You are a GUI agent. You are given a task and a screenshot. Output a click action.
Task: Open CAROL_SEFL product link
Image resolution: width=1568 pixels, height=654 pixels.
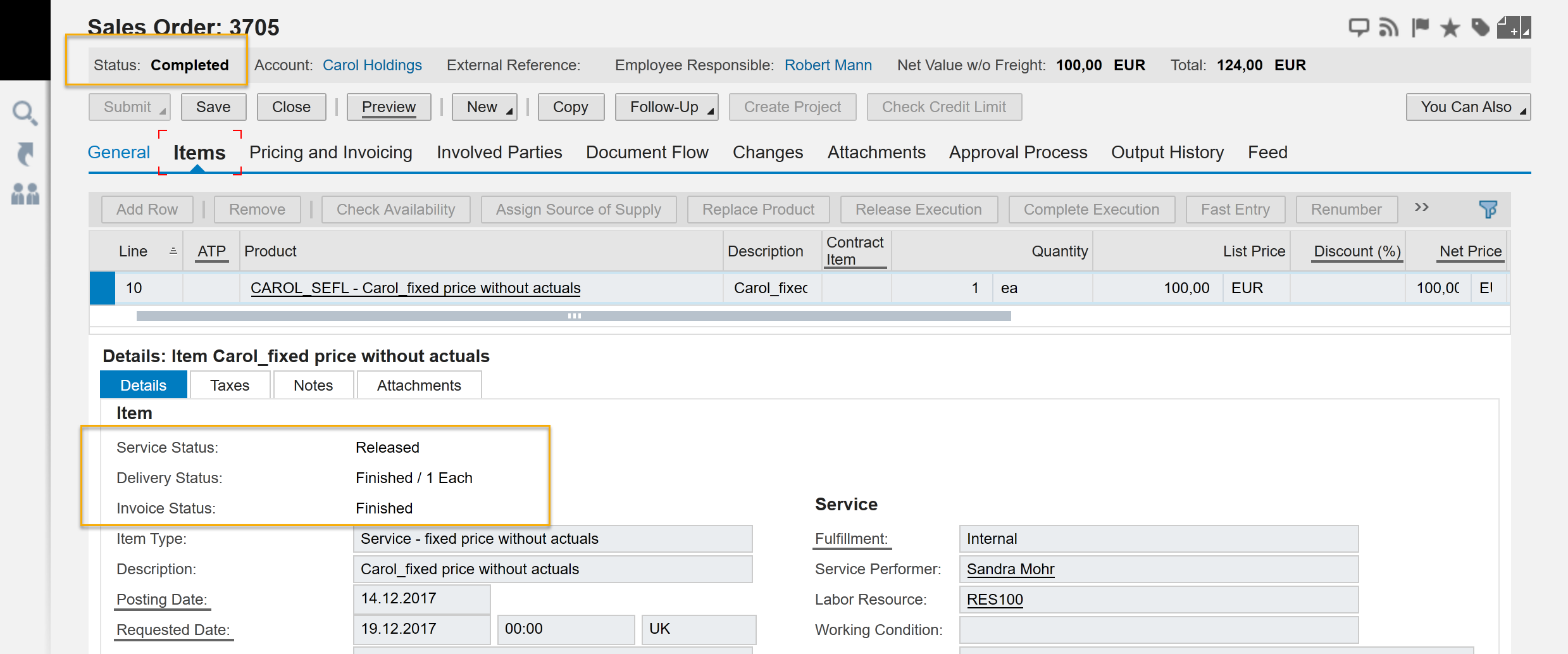(415, 288)
